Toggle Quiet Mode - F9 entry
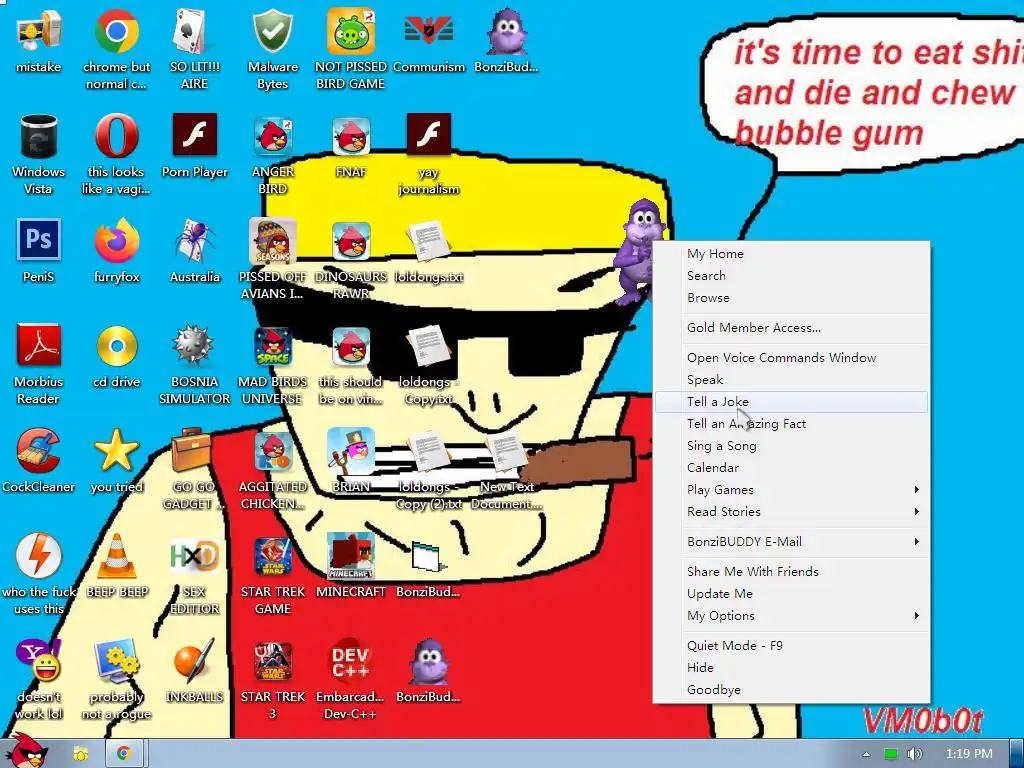This screenshot has height=768, width=1024. coord(791,646)
